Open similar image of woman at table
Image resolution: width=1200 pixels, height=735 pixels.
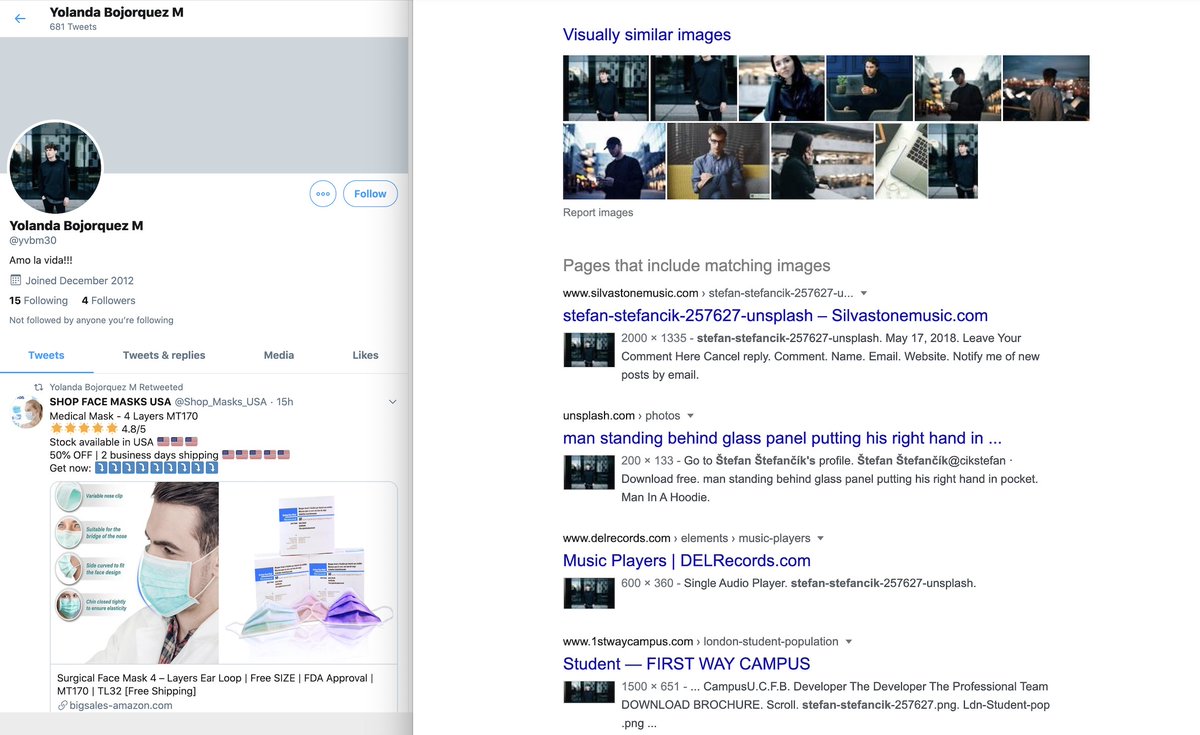point(782,88)
